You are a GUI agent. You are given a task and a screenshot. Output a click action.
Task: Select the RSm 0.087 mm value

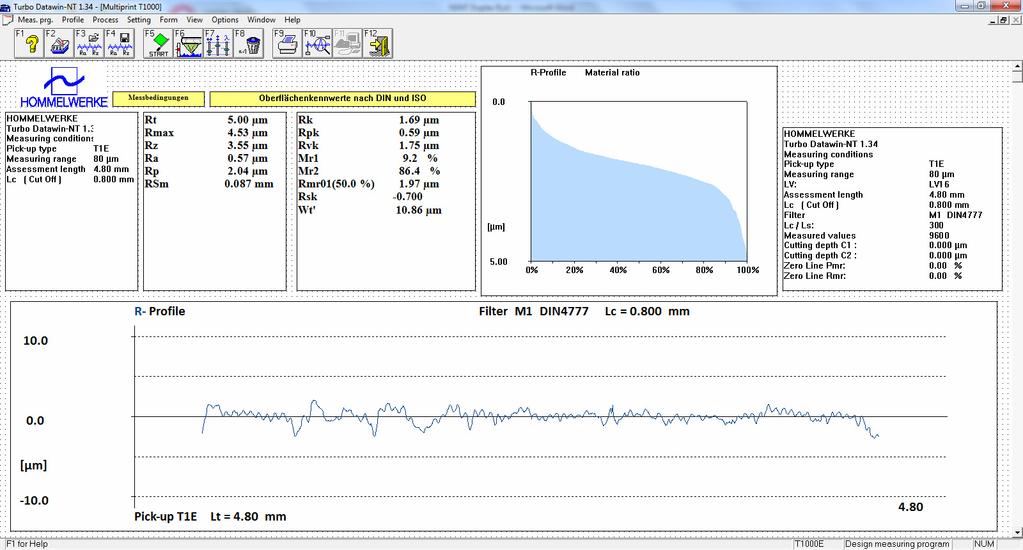(x=249, y=184)
